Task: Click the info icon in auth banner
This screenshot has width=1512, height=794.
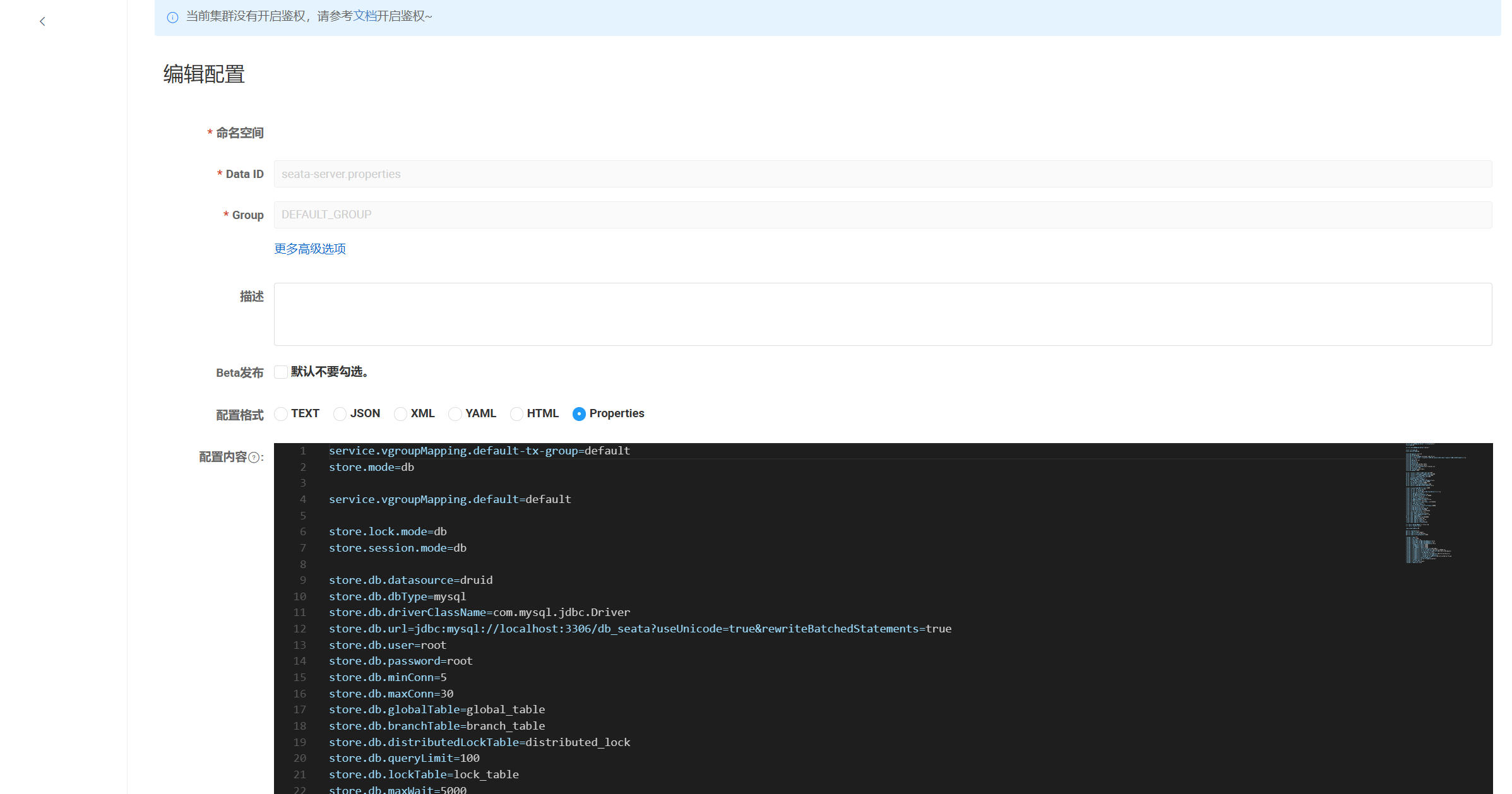Action: pyautogui.click(x=172, y=17)
